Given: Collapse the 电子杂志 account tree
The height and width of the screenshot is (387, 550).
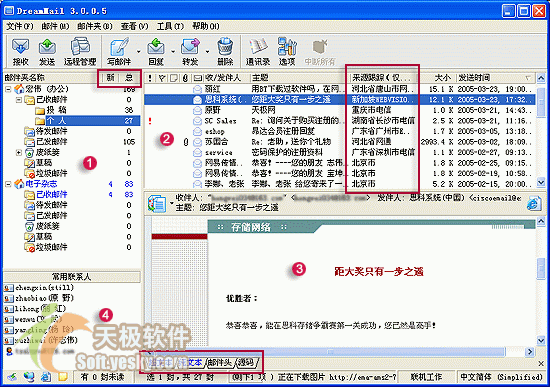Looking at the screenshot, I should (8, 184).
